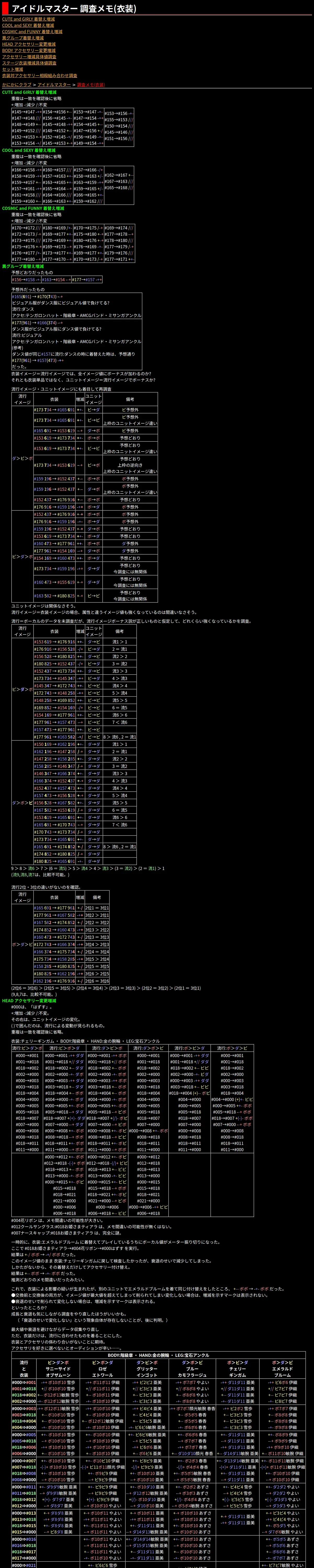
Task: Select the '#180→#169' table cell
Action: click(x=57, y=228)
